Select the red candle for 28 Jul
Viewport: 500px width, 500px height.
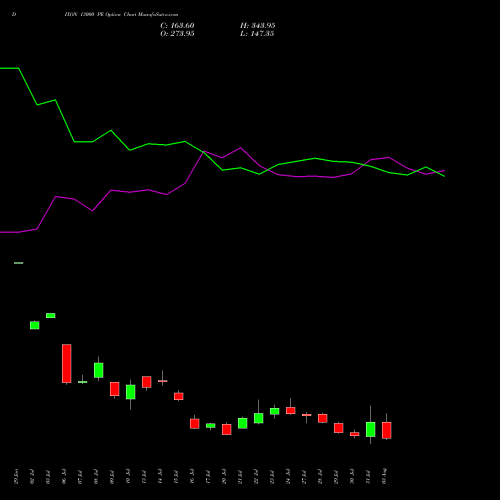(323, 418)
